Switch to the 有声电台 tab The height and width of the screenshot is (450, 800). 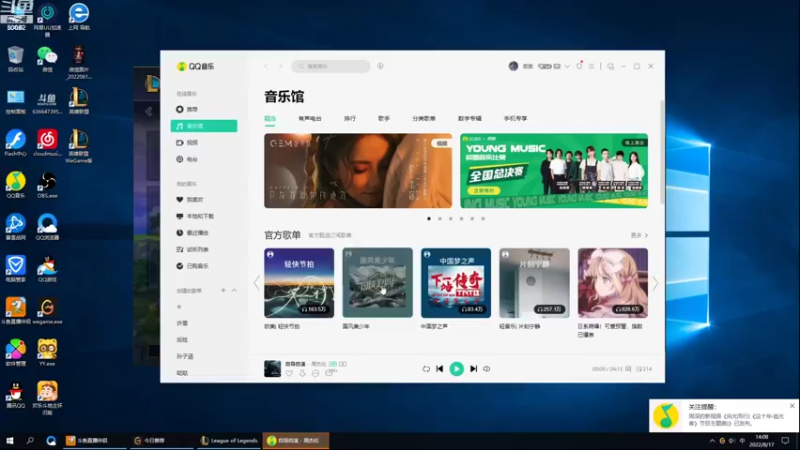pyautogui.click(x=310, y=118)
